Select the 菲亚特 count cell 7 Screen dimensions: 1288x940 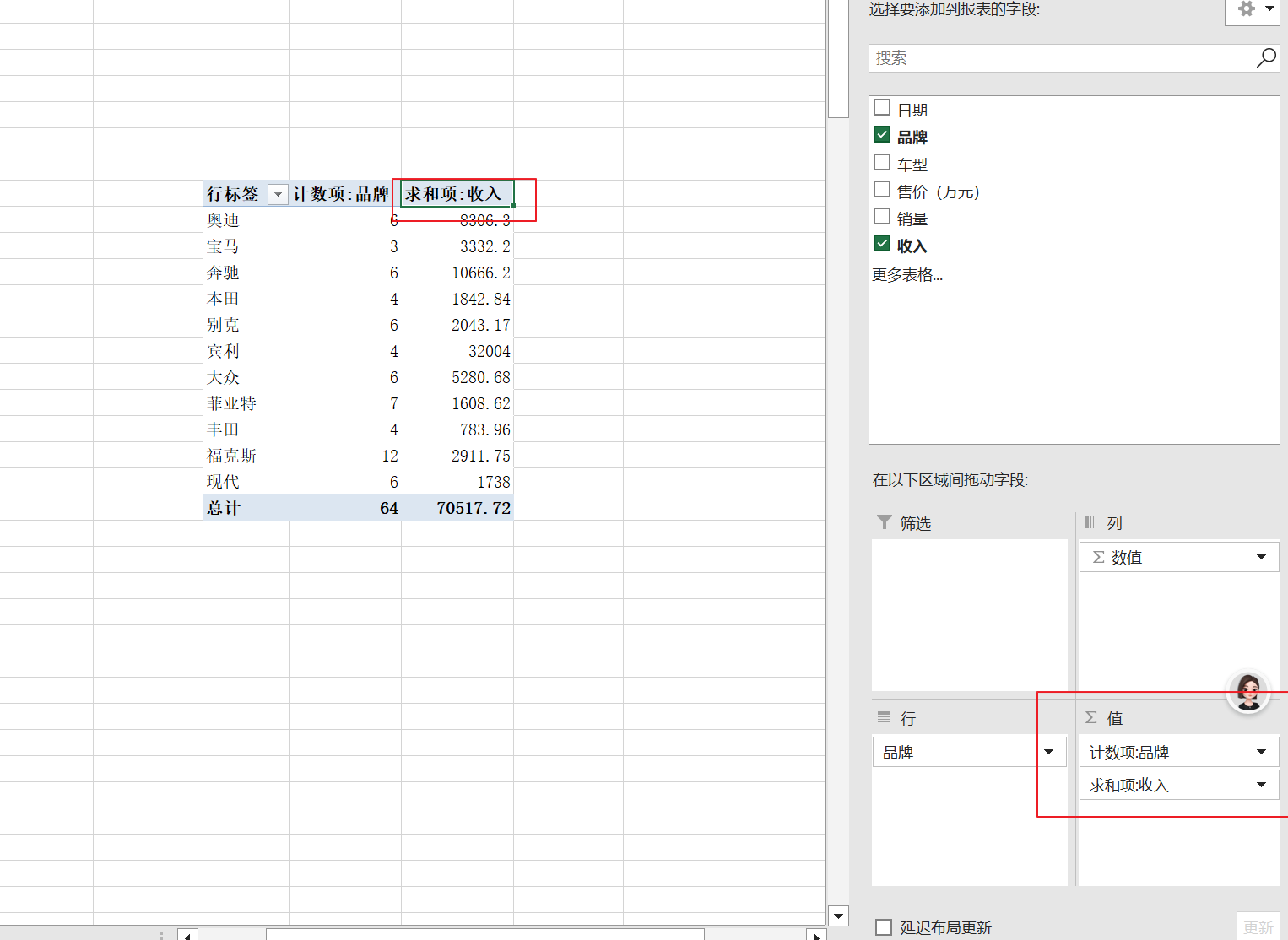click(344, 403)
